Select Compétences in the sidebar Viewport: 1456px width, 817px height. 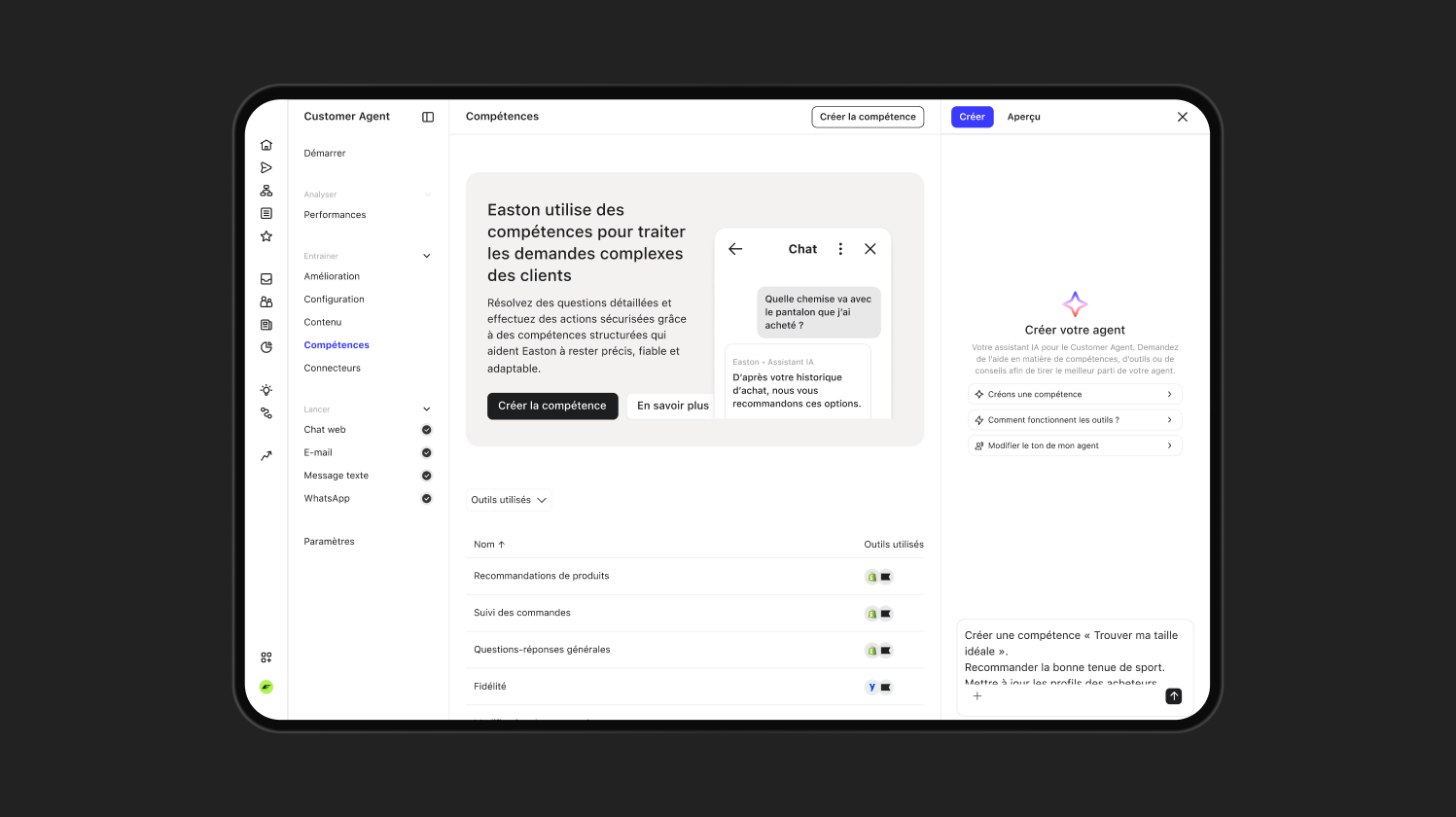click(337, 345)
